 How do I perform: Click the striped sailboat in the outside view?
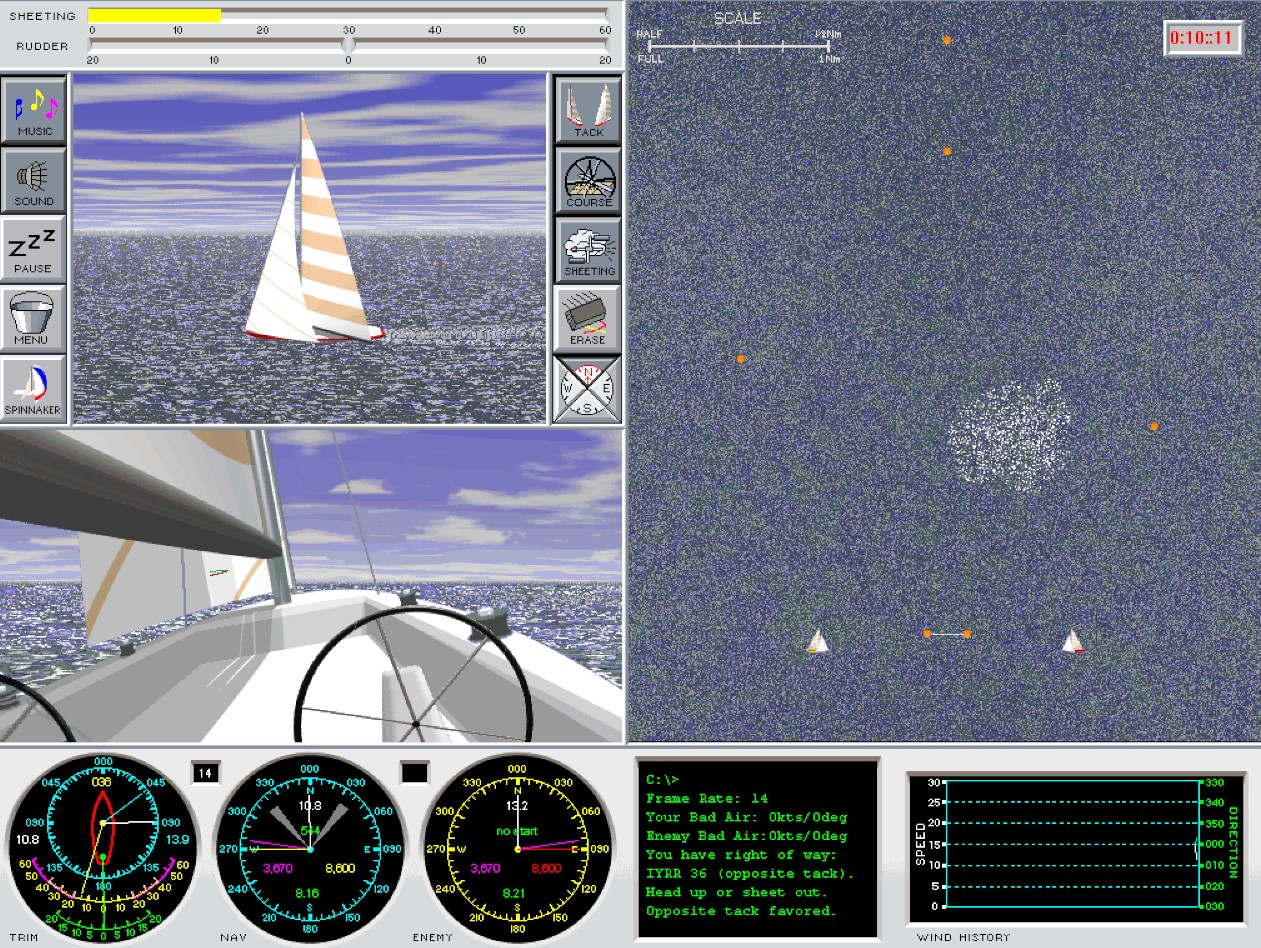click(315, 228)
